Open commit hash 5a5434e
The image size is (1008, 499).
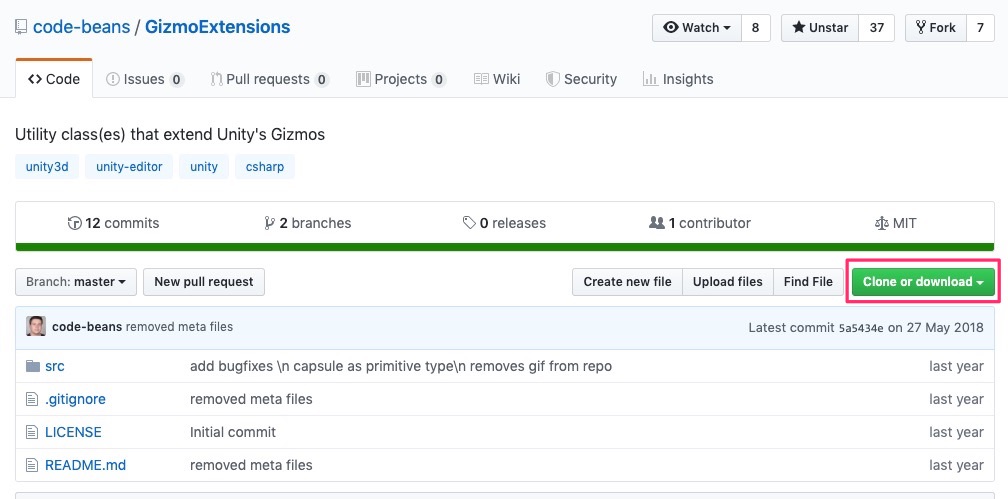click(861, 327)
